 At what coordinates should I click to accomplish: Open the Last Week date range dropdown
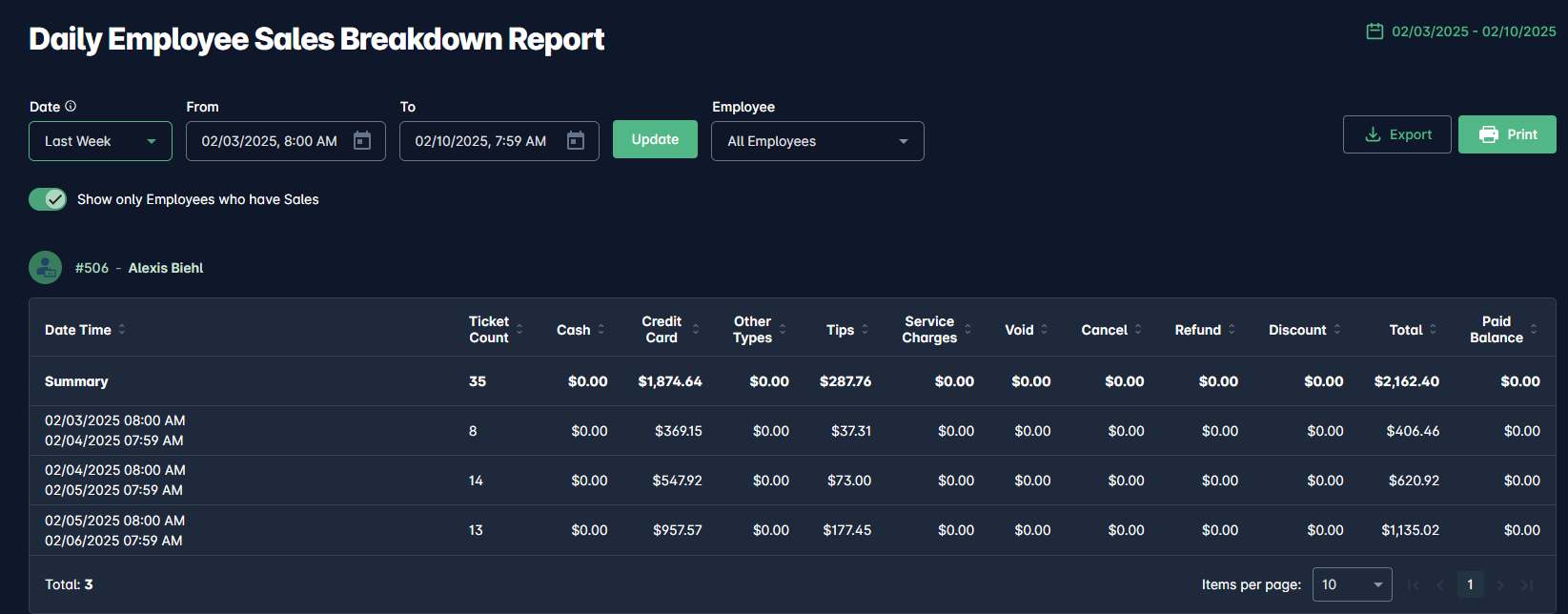100,141
